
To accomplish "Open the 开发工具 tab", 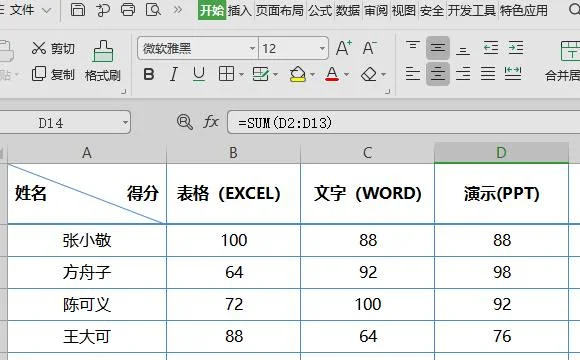I will tap(472, 10).
